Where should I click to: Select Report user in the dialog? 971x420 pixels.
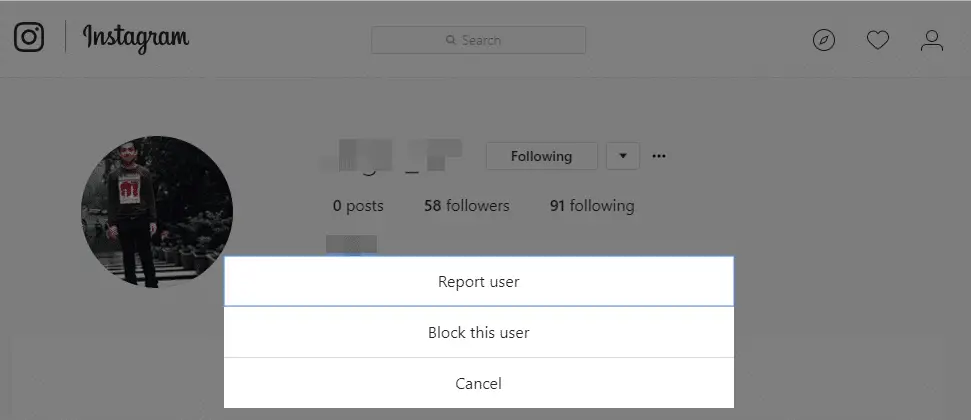479,281
